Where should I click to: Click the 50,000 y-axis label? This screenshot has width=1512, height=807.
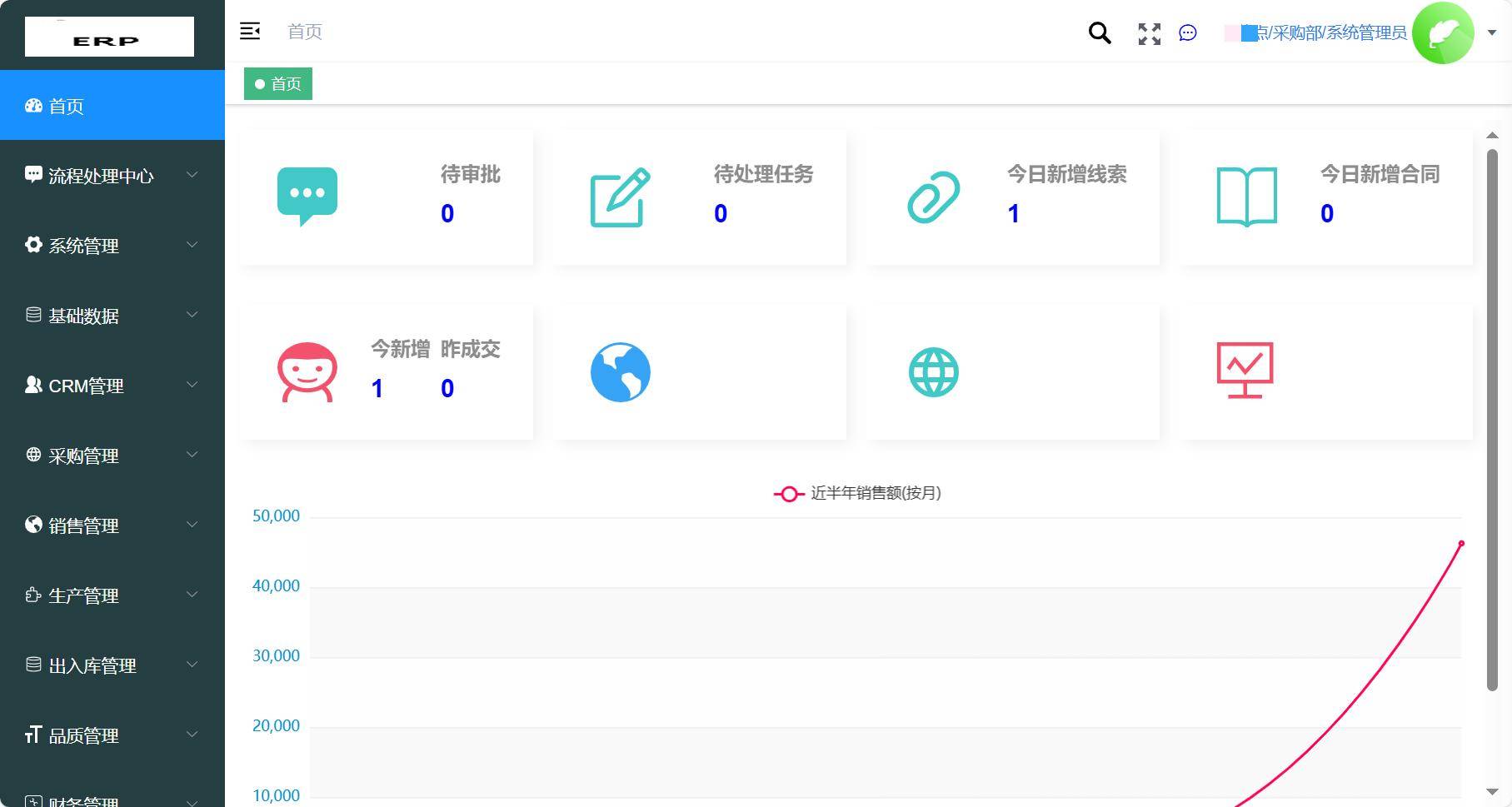coord(276,516)
